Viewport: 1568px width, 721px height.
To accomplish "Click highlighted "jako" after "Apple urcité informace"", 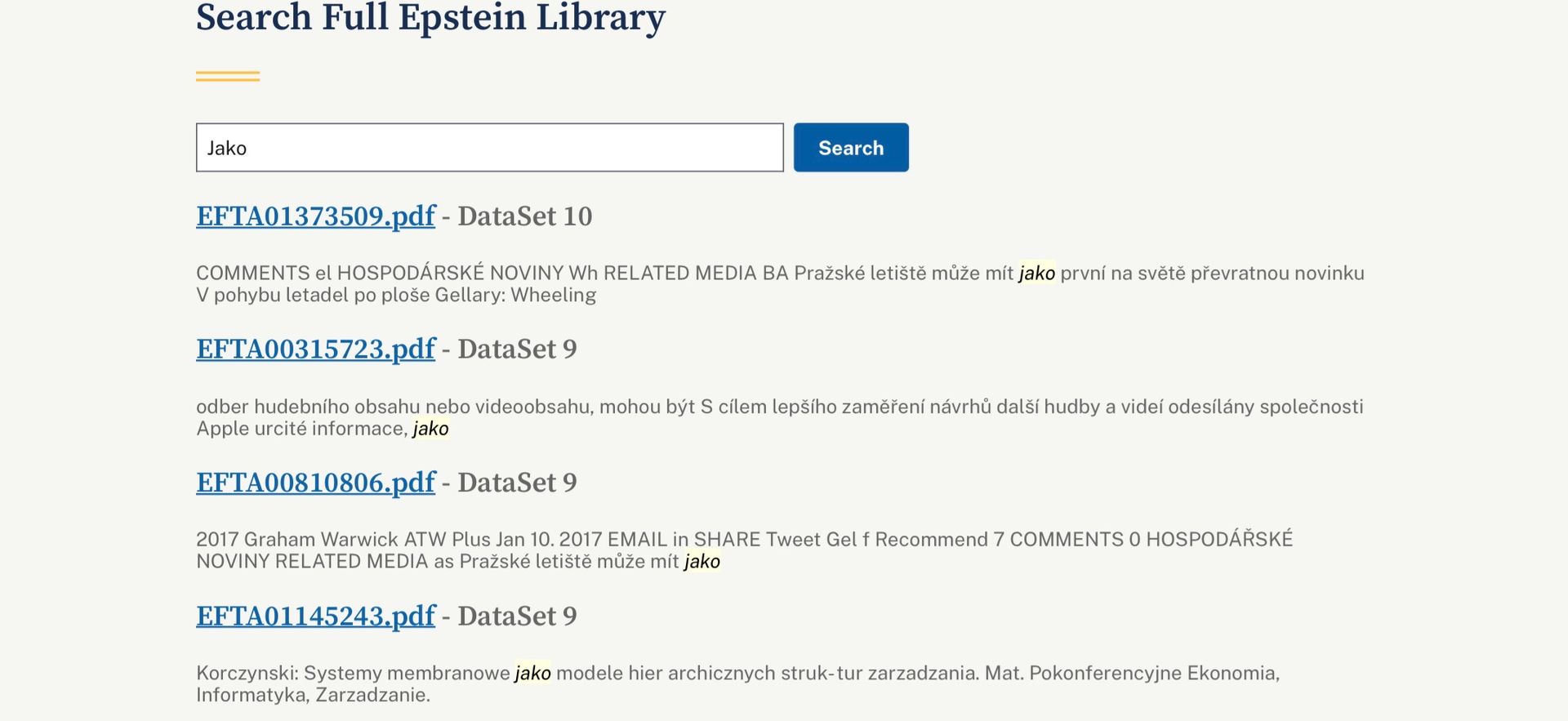I will coord(430,429).
